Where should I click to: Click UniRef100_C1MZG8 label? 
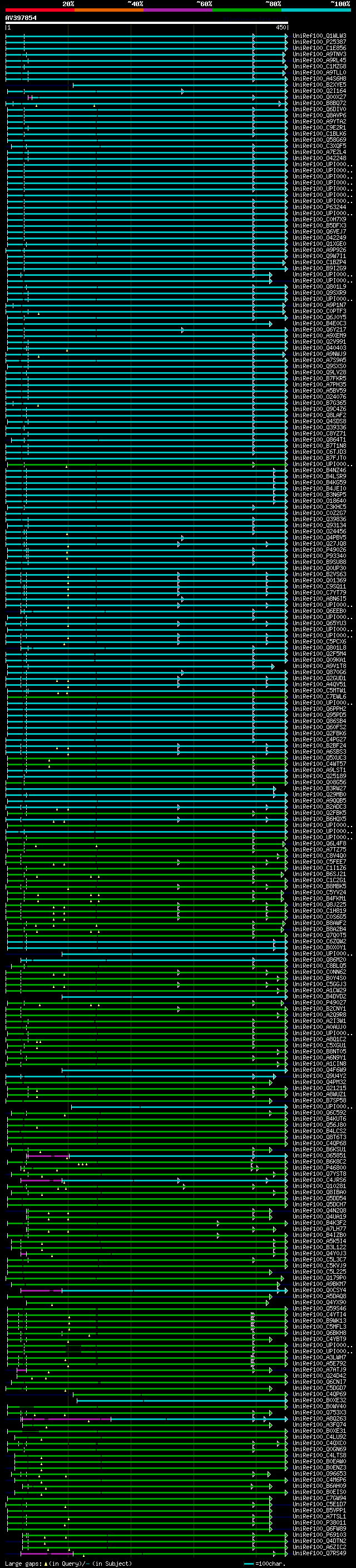pos(319,66)
